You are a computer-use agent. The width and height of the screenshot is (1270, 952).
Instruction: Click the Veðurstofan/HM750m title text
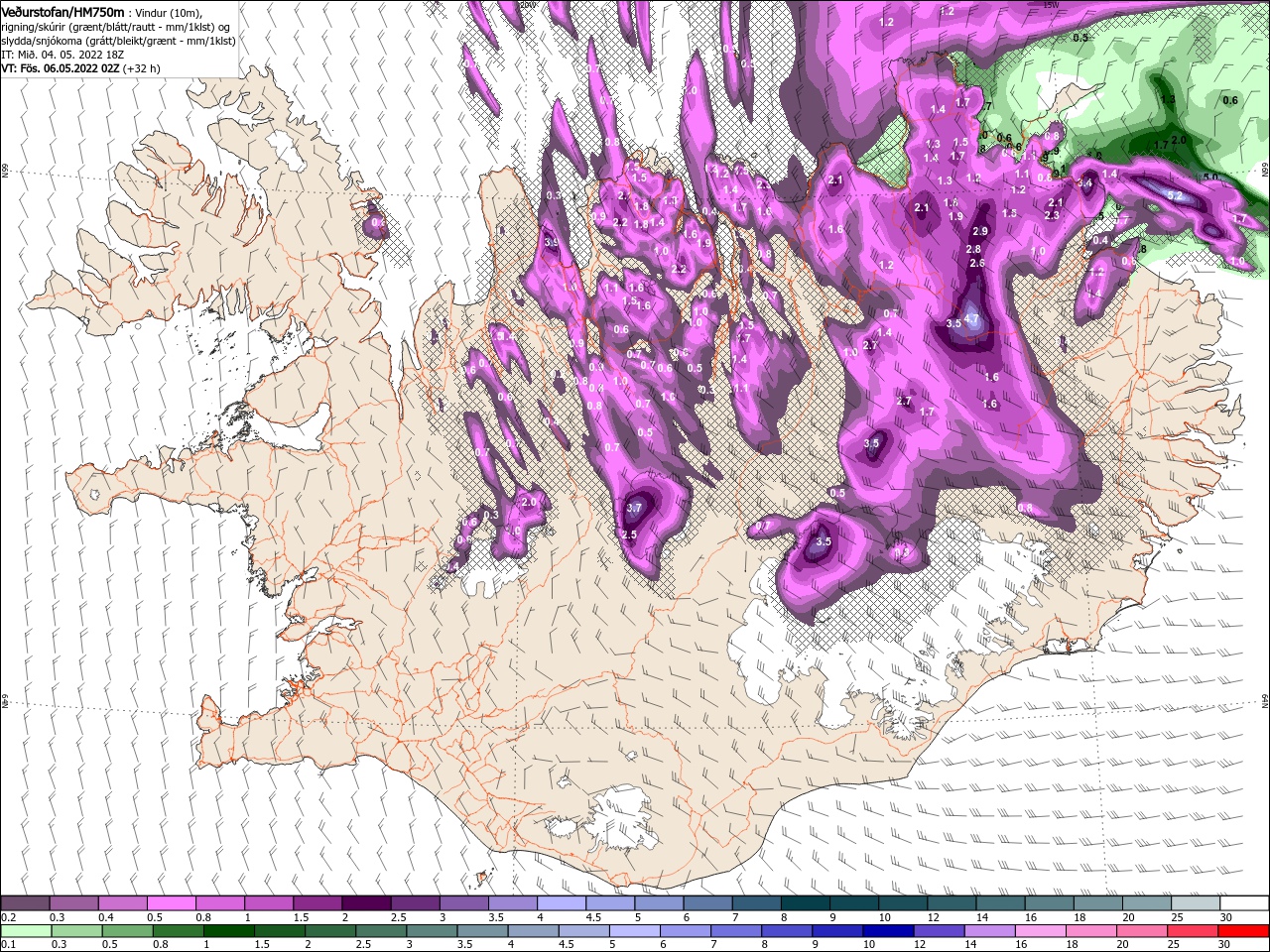click(x=63, y=11)
